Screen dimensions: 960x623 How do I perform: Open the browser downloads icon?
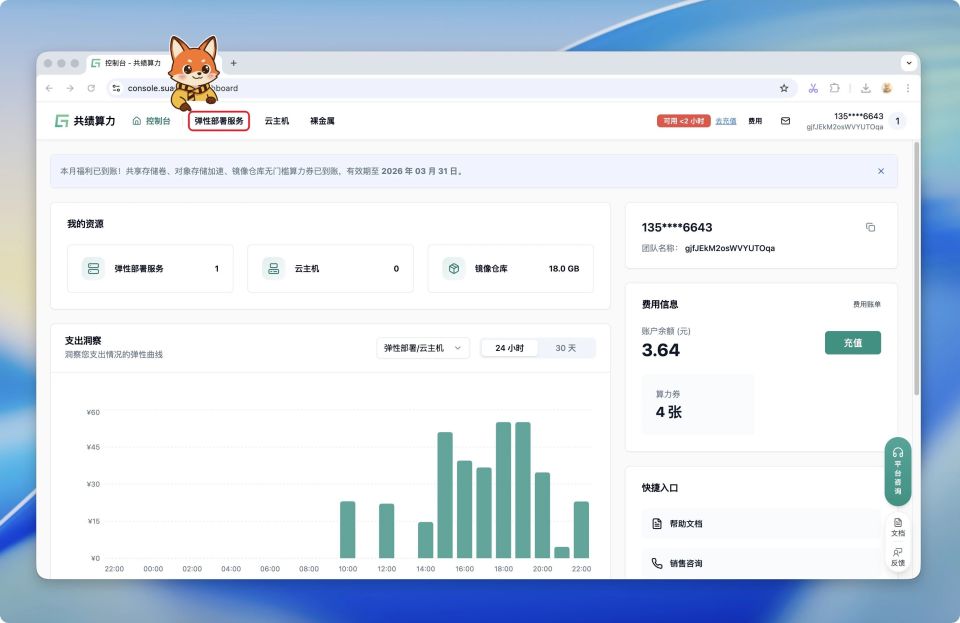pos(866,88)
